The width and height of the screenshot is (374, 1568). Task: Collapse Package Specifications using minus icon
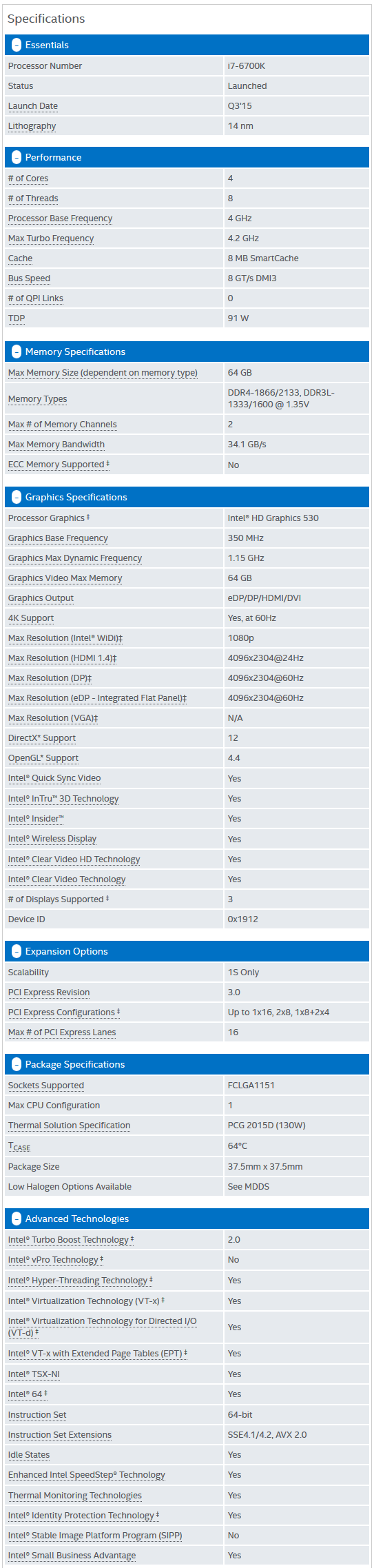point(17,1065)
